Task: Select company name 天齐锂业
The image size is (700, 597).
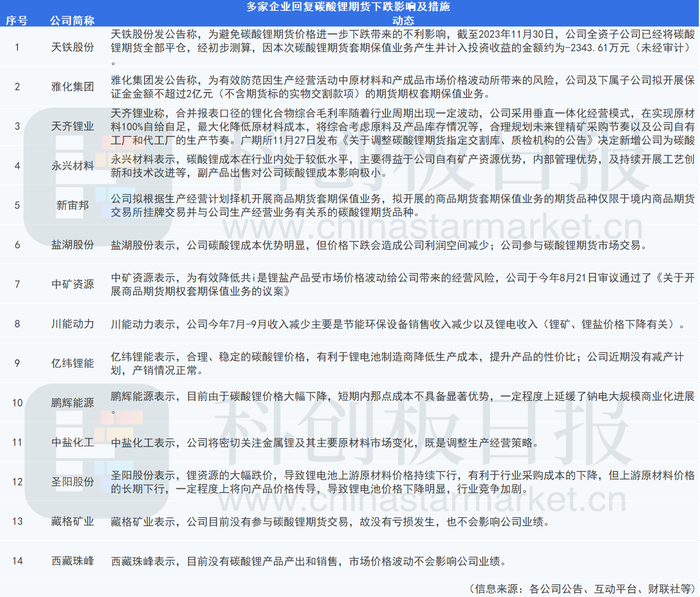Action: coord(73,126)
